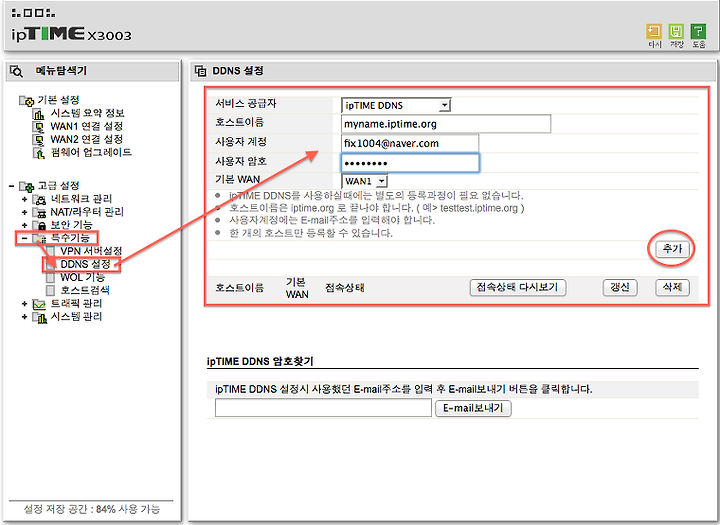720x525 pixels.
Task: Expand the 보안 기능 plus sign
Action: 24,225
